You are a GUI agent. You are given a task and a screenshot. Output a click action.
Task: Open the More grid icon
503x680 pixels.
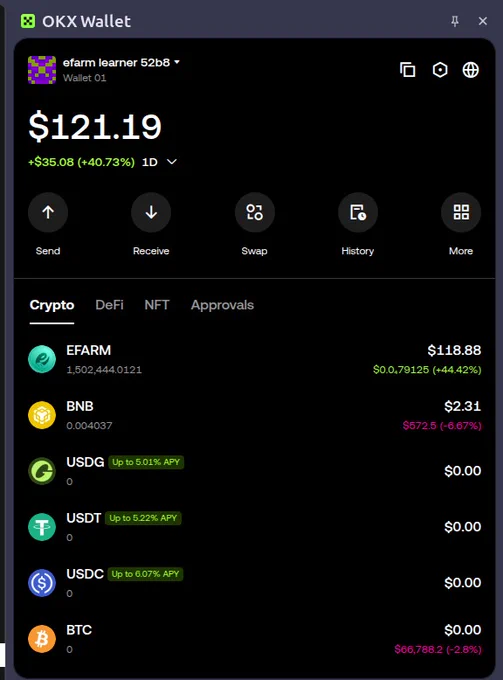point(461,212)
